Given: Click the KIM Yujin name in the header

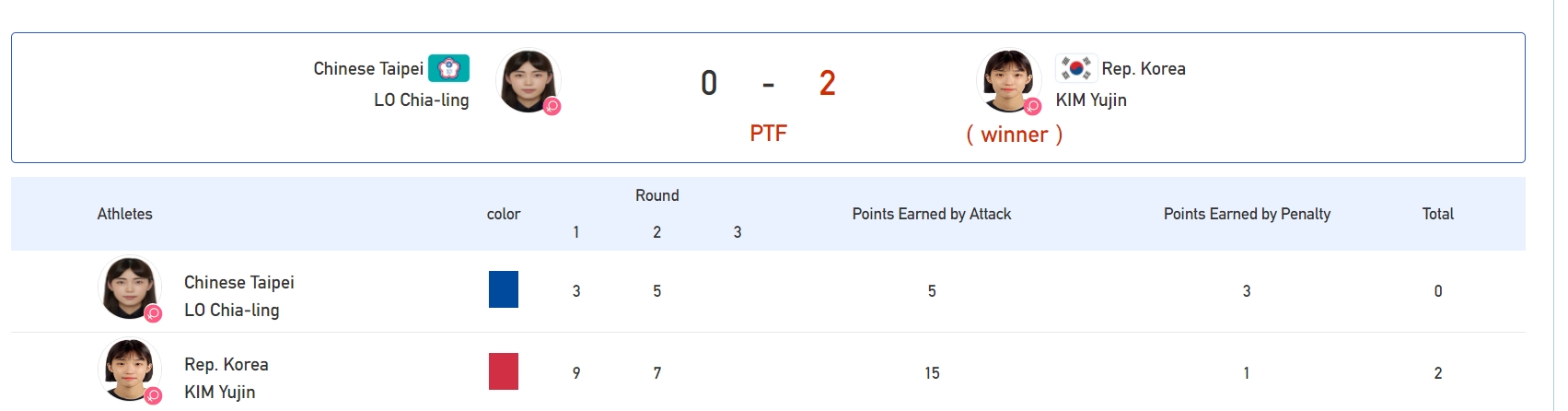Looking at the screenshot, I should [1091, 100].
